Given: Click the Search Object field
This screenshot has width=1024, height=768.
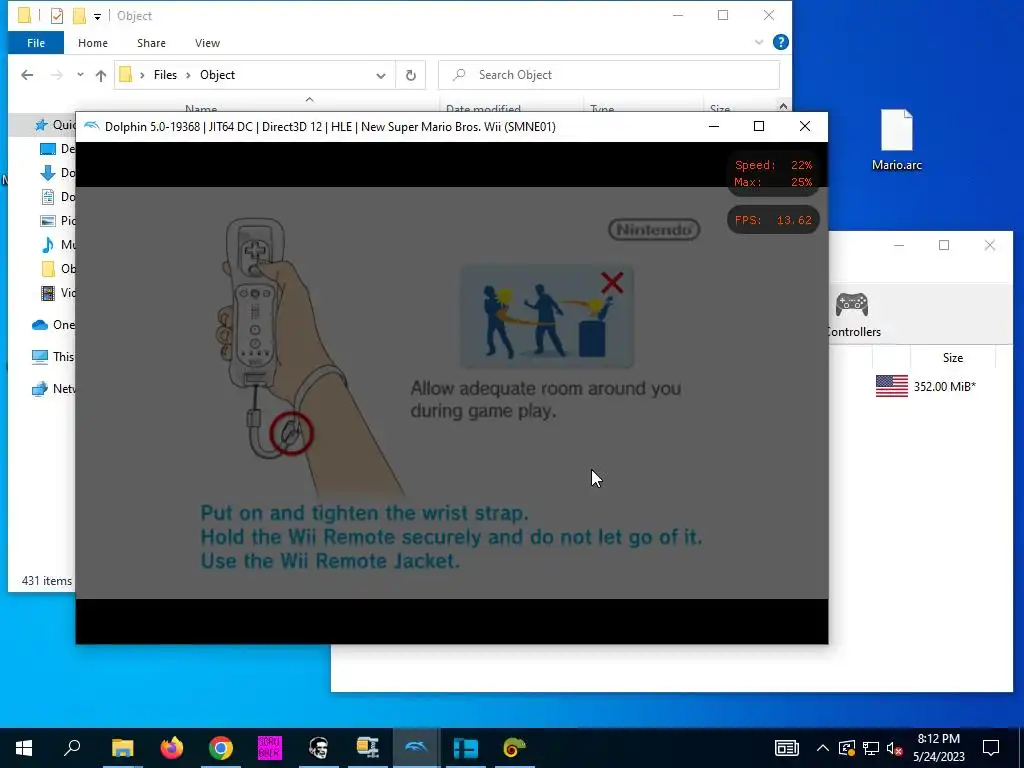Looking at the screenshot, I should (609, 75).
